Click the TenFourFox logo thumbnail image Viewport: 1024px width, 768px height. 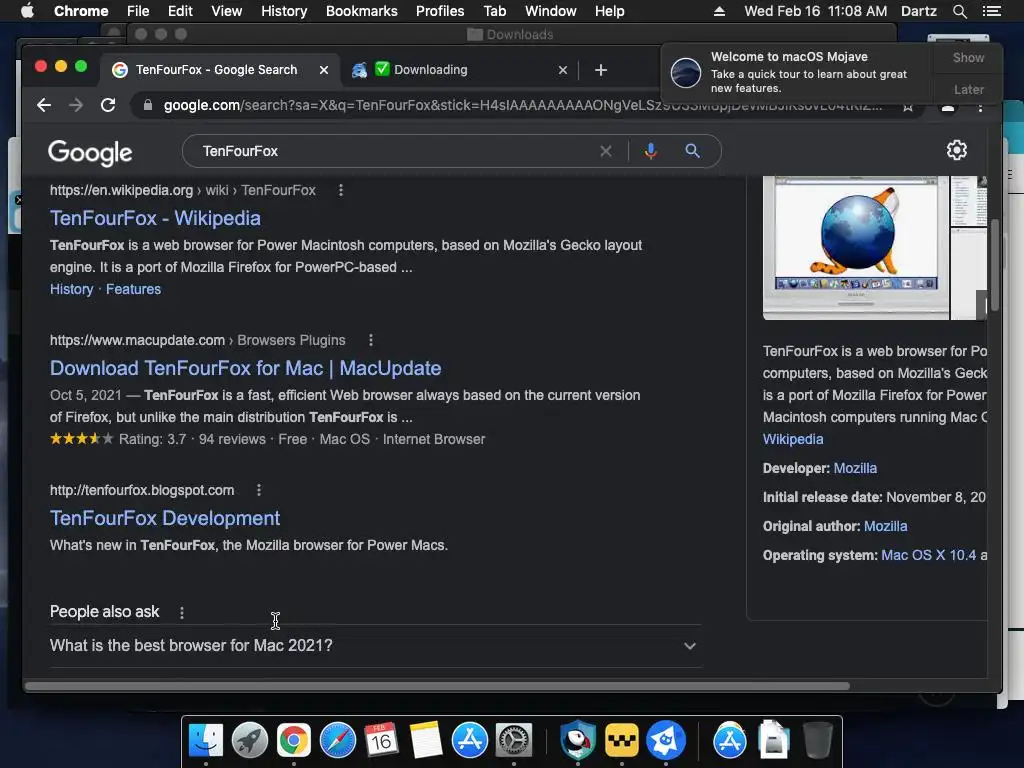[856, 247]
